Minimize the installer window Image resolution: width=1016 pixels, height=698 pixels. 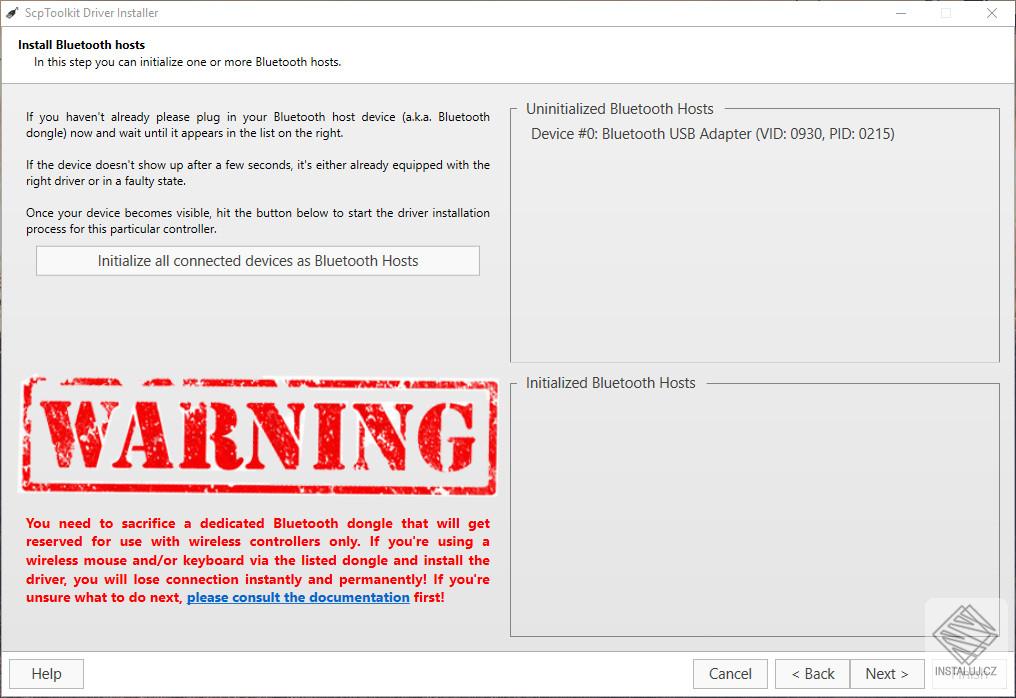point(901,13)
